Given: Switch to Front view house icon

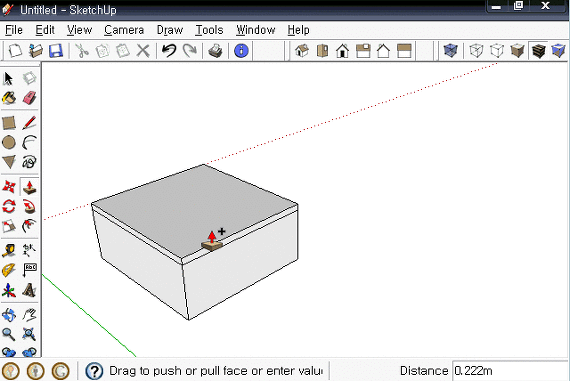Looking at the screenshot, I should (x=342, y=51).
